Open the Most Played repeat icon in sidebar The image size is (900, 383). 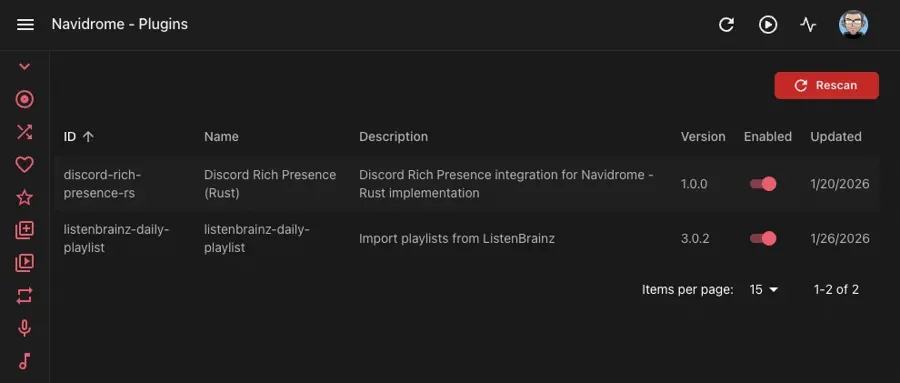point(24,296)
